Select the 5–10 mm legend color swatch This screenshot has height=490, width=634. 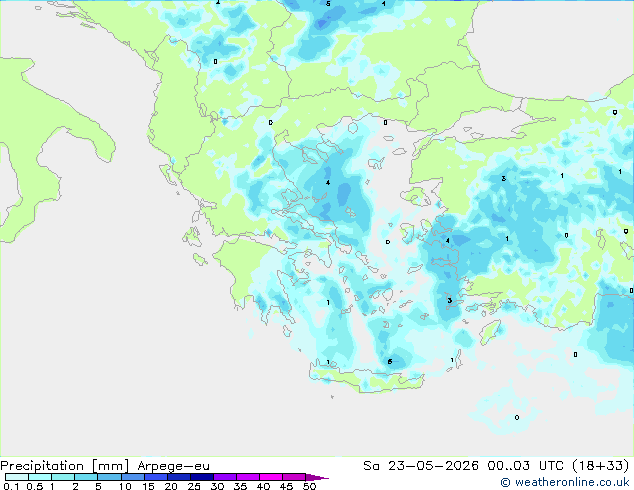[x=109, y=477]
